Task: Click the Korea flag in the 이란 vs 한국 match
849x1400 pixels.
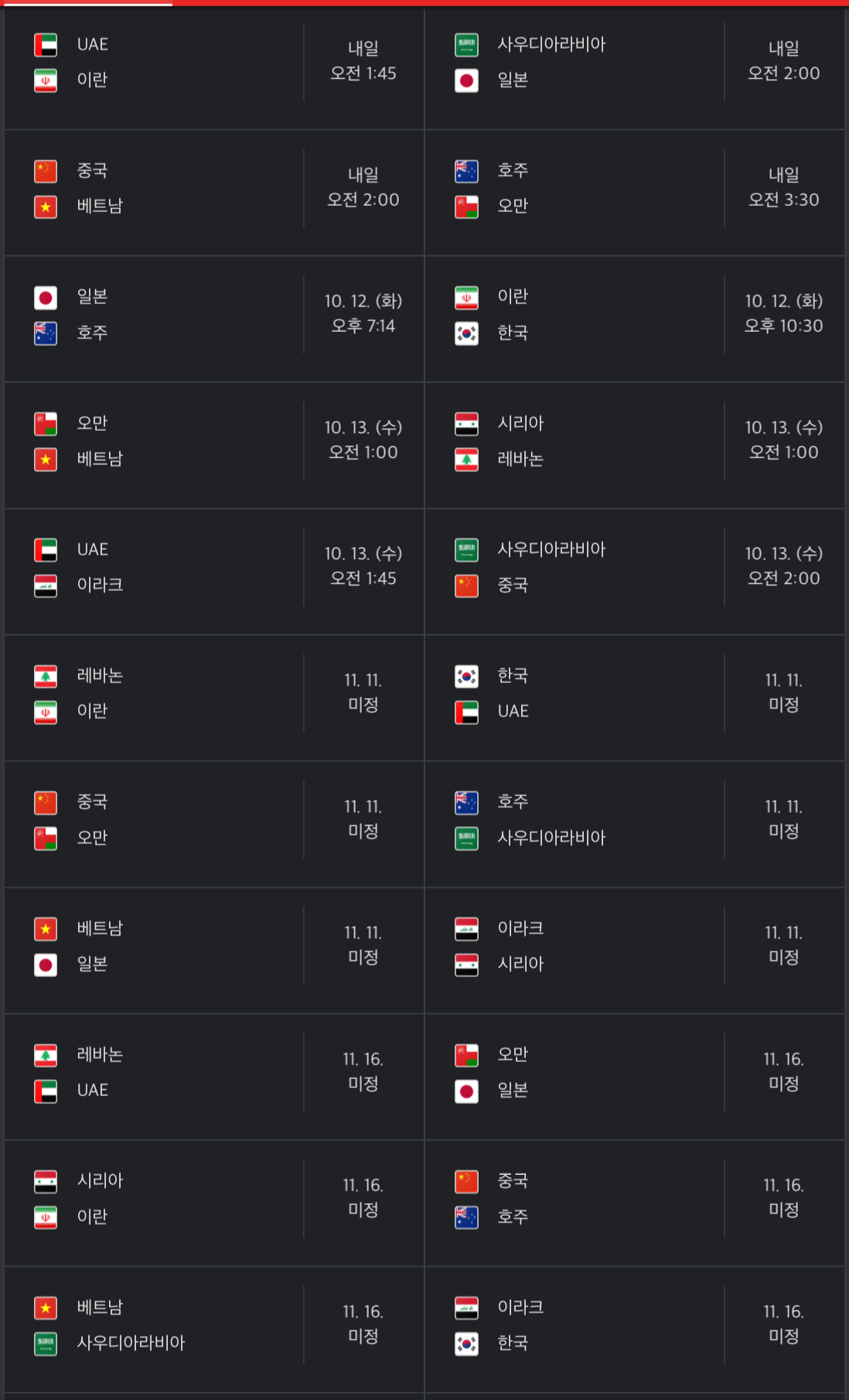Action: coord(466,333)
